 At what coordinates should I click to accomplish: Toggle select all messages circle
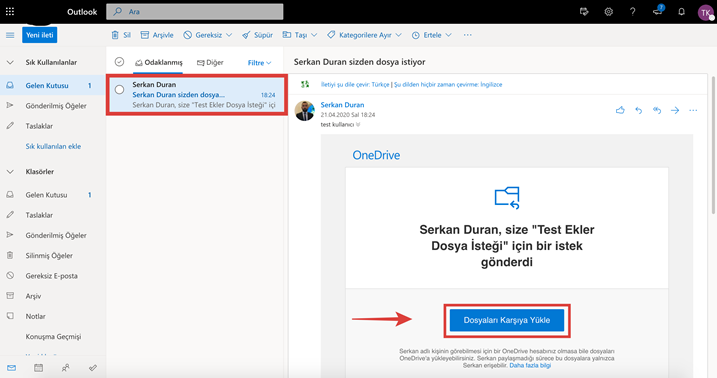click(119, 62)
